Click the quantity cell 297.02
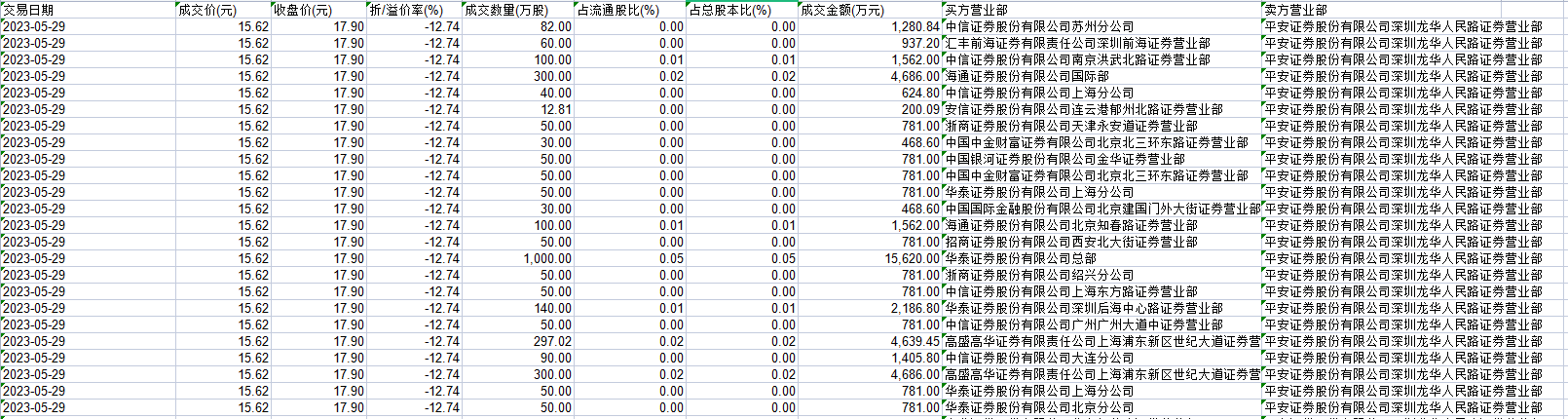 point(517,342)
